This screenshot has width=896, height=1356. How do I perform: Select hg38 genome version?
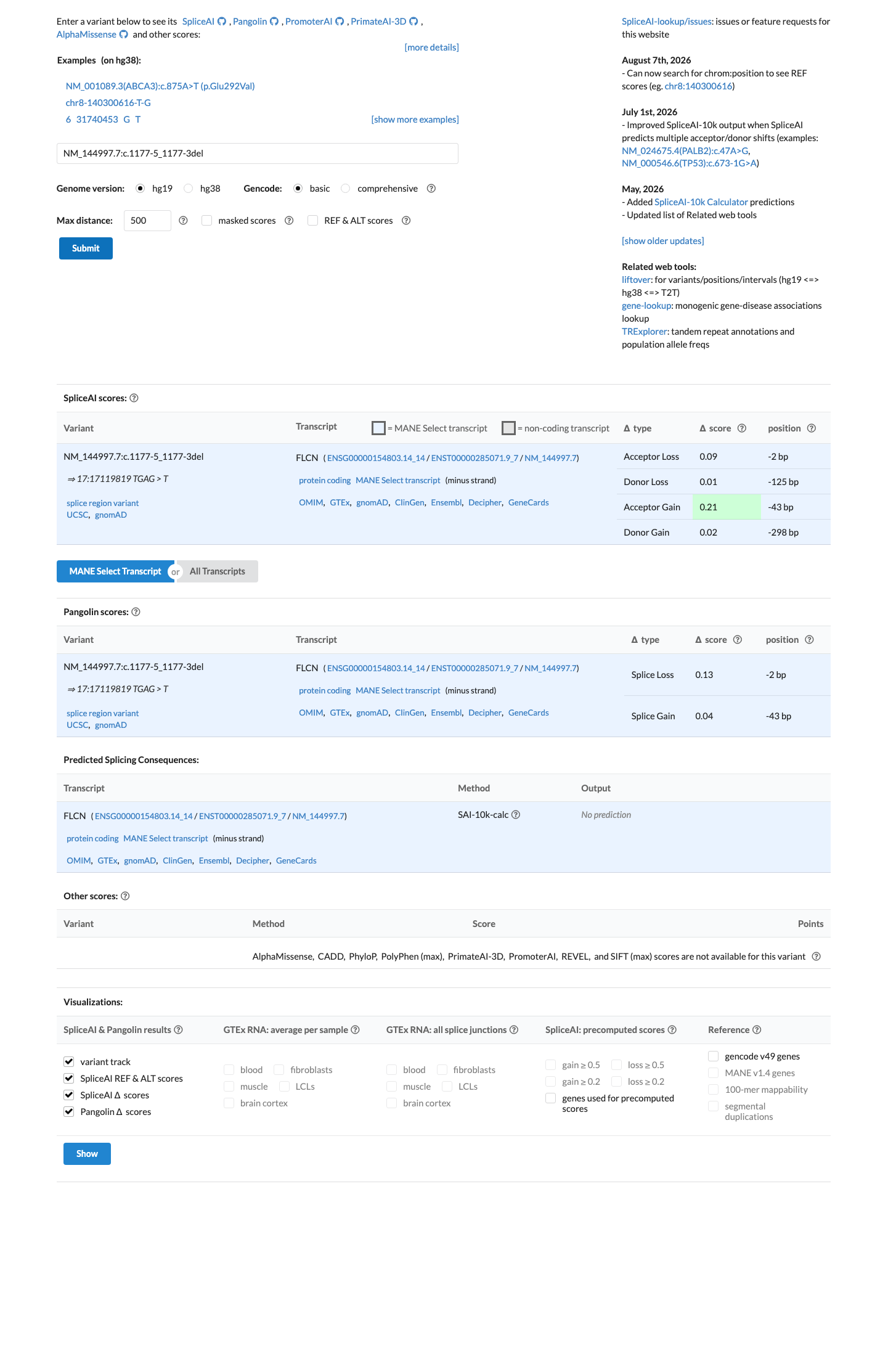(189, 189)
